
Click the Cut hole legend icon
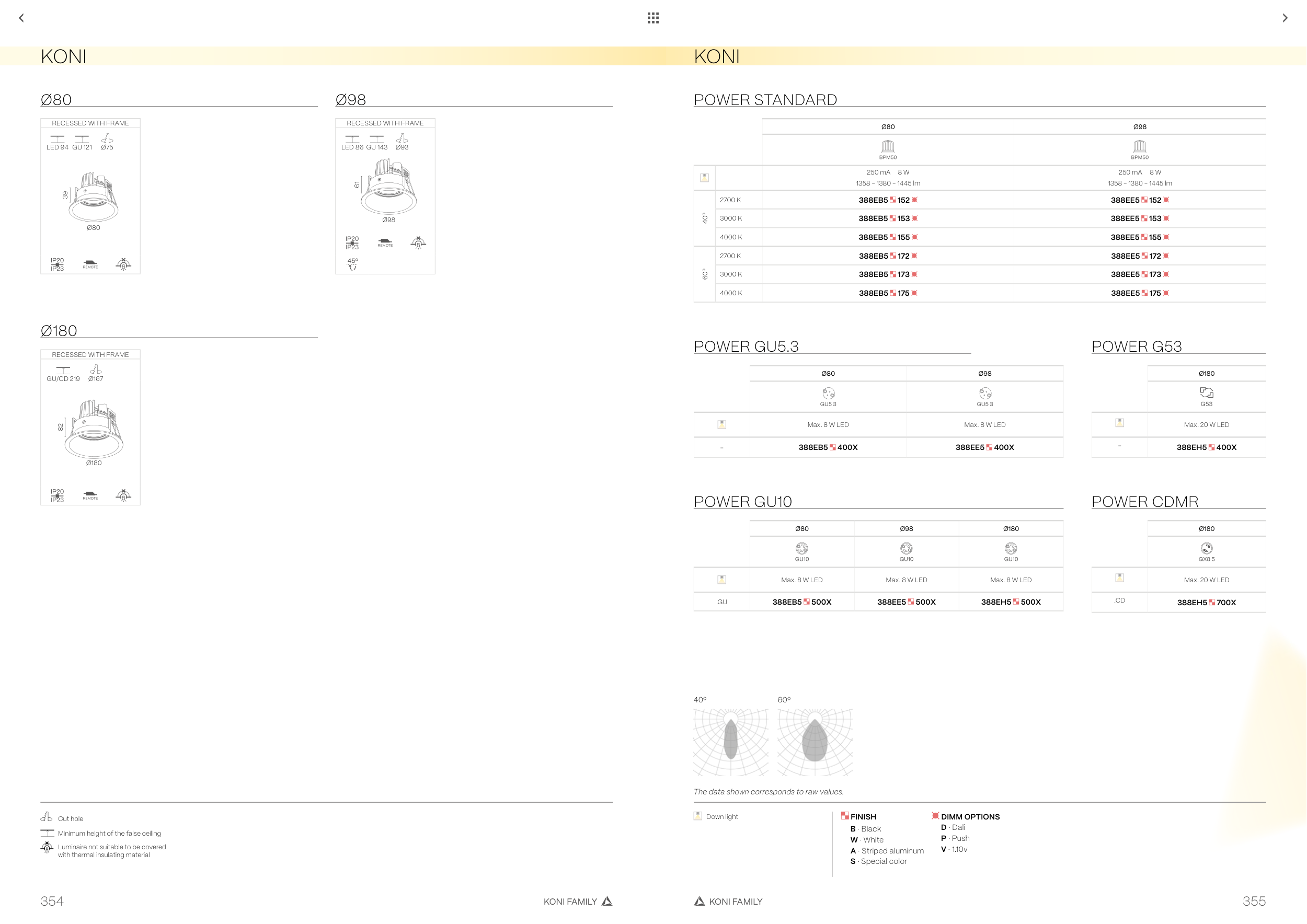(x=47, y=817)
